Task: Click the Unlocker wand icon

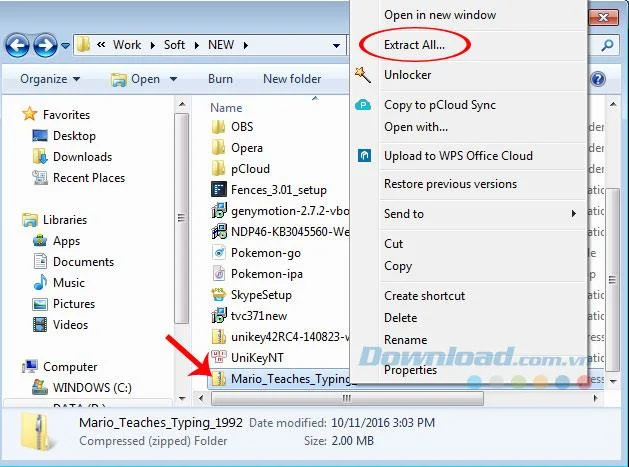Action: [363, 75]
